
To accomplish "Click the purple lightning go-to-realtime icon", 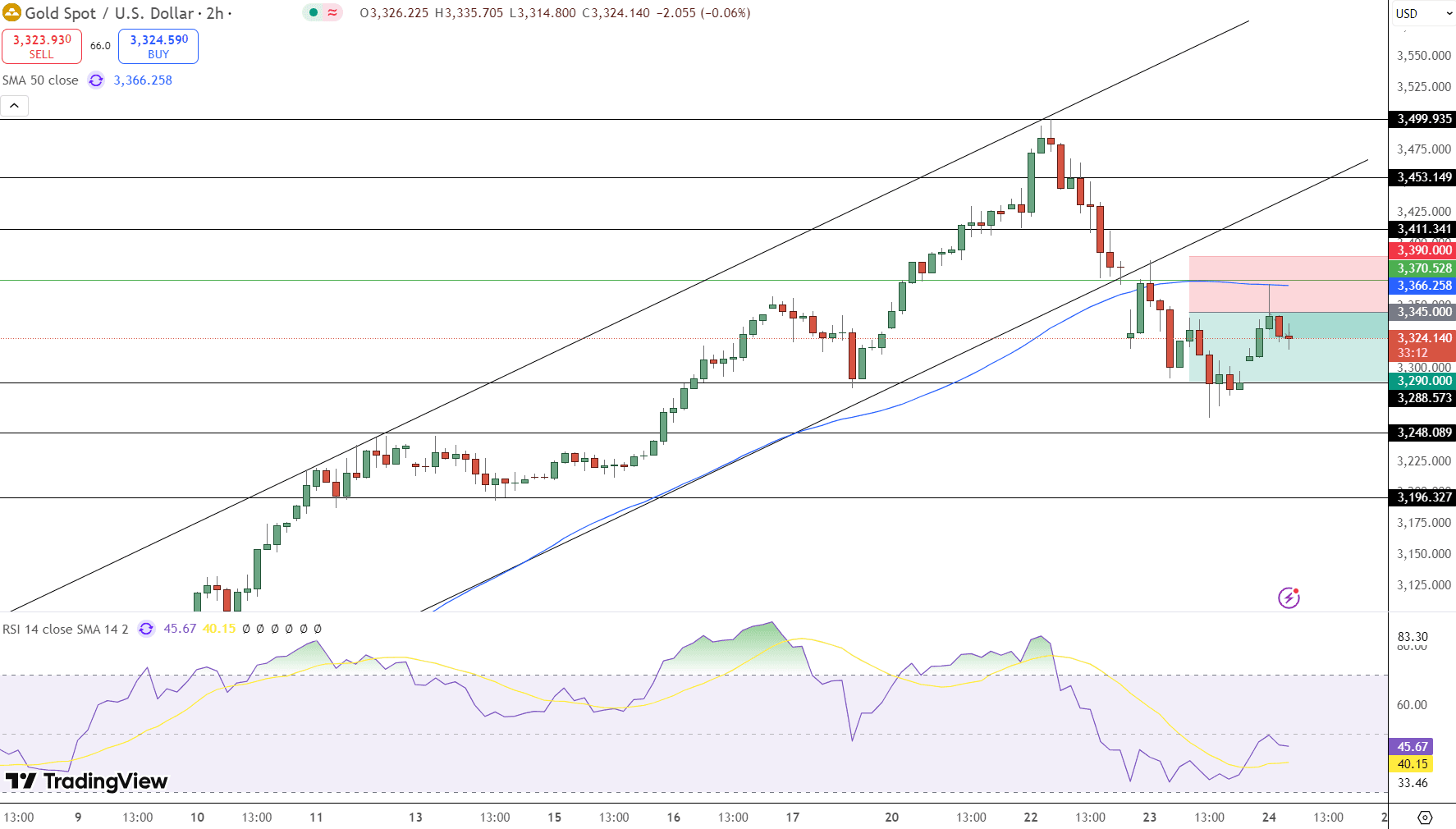I will (1289, 598).
